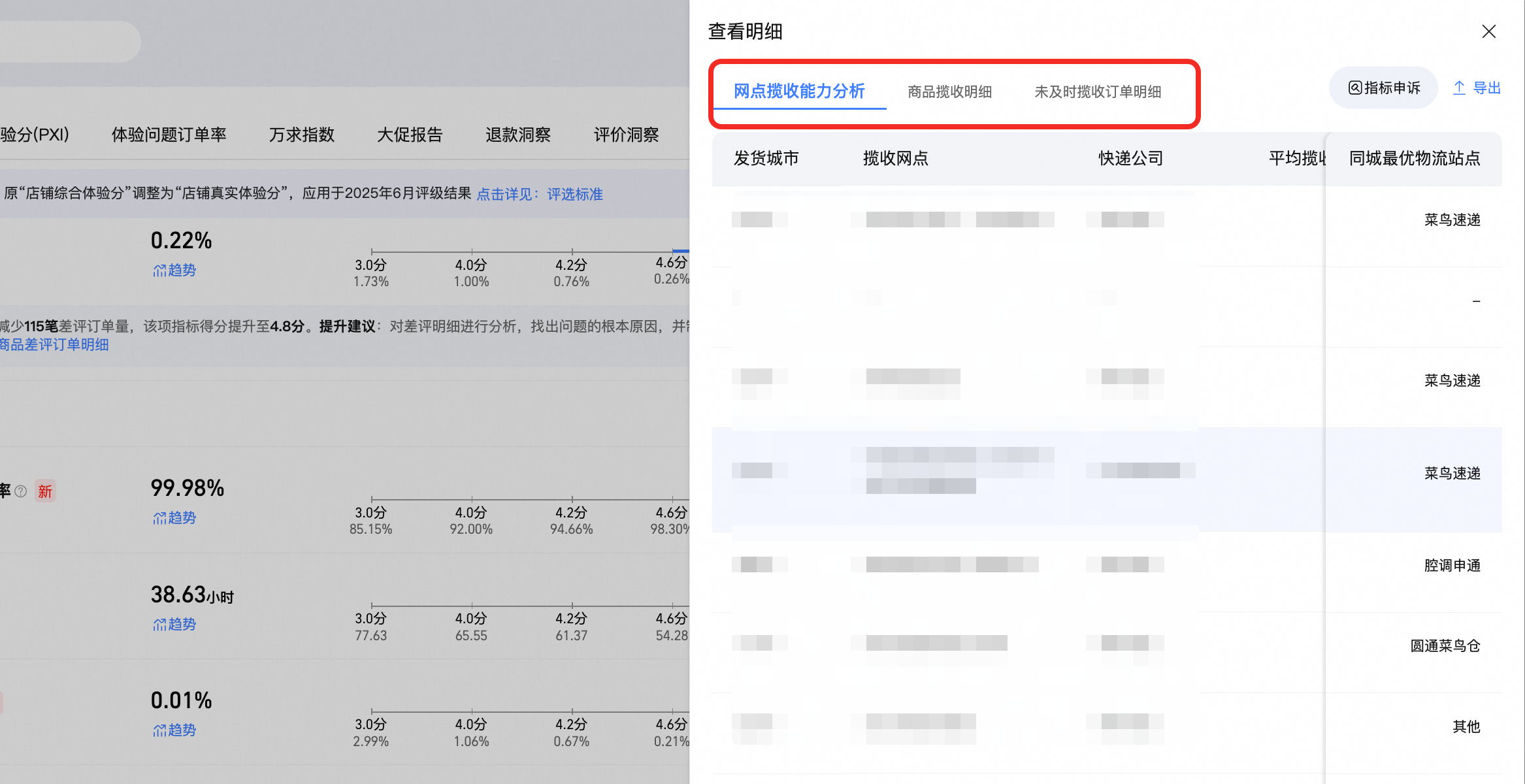Select 网点揽收能力分析 tab
This screenshot has width=1525, height=784.
[799, 91]
